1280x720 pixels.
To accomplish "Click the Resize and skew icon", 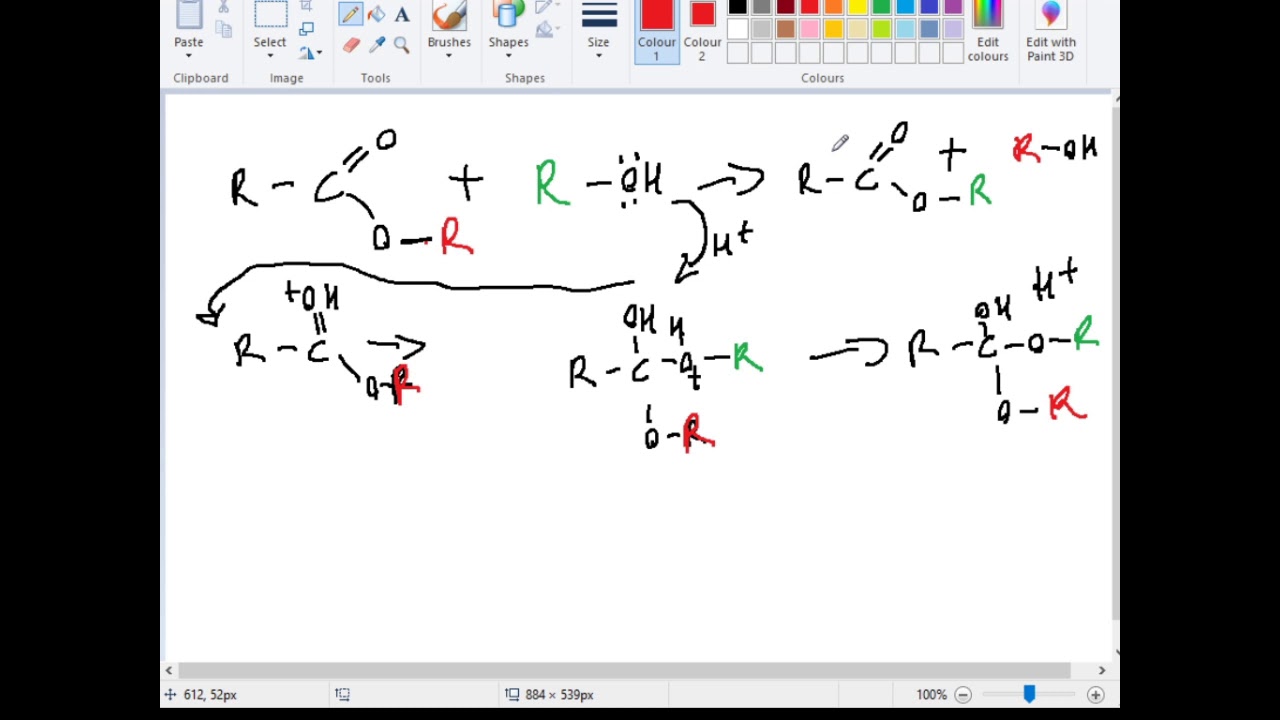I will [x=306, y=29].
